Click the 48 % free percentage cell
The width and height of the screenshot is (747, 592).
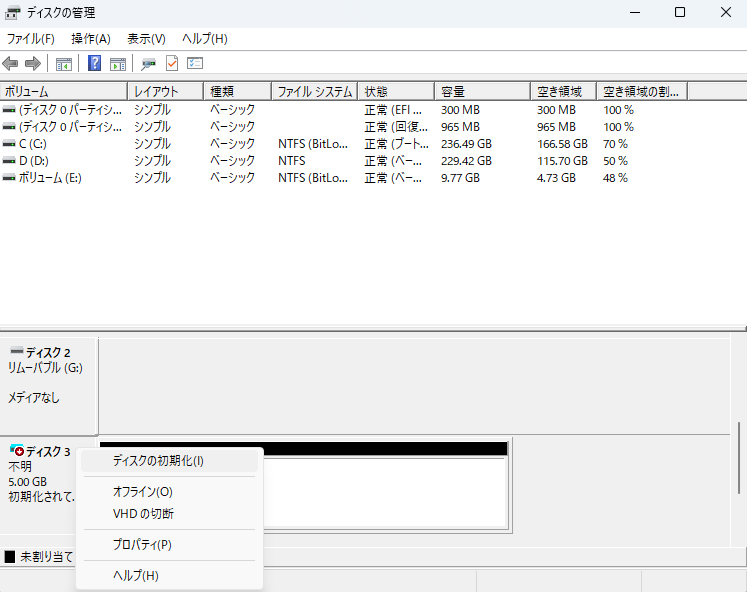[616, 178]
